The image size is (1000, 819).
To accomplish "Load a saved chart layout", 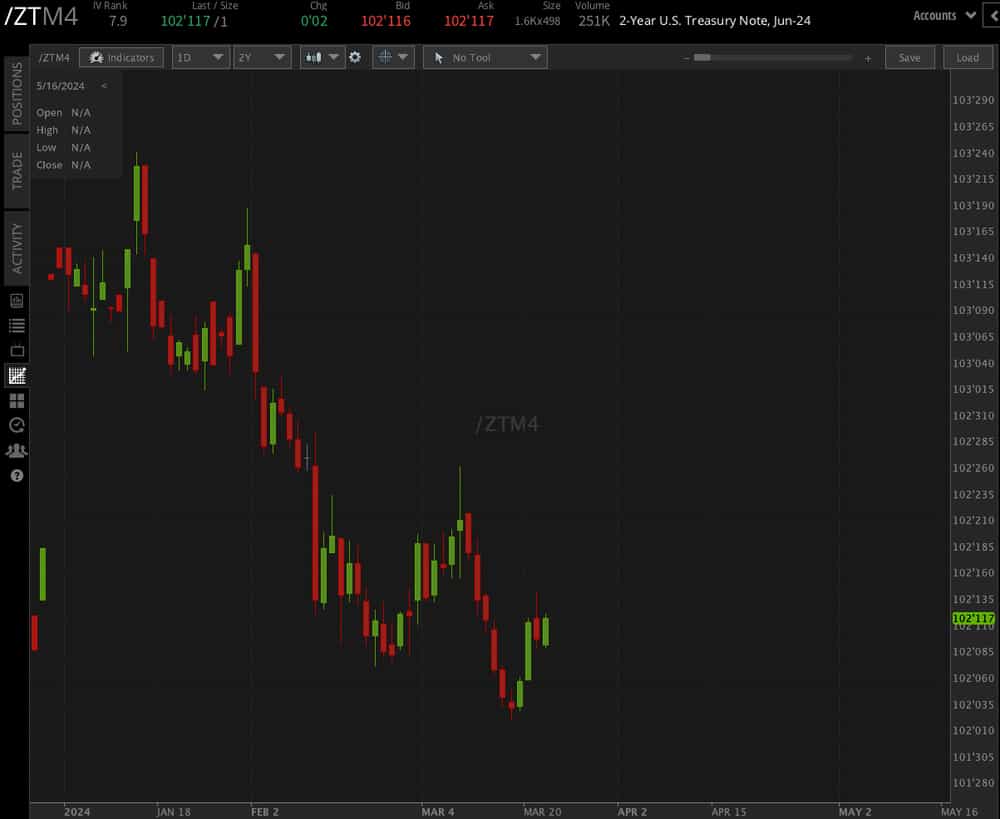I will pyautogui.click(x=967, y=57).
